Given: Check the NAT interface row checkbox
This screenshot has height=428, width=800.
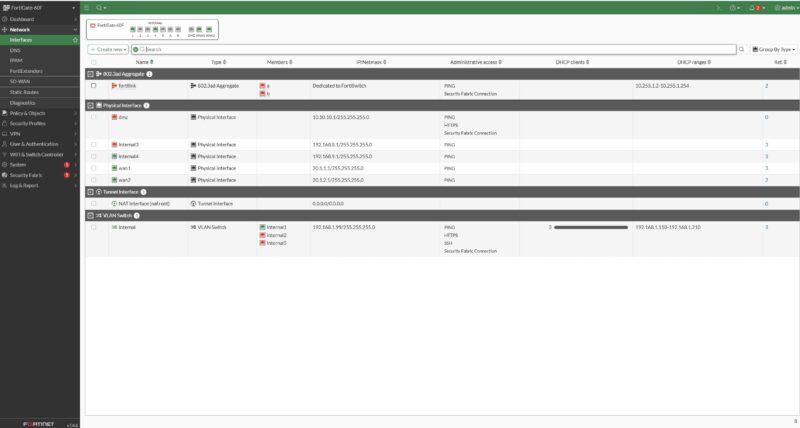Looking at the screenshot, I should tap(93, 203).
